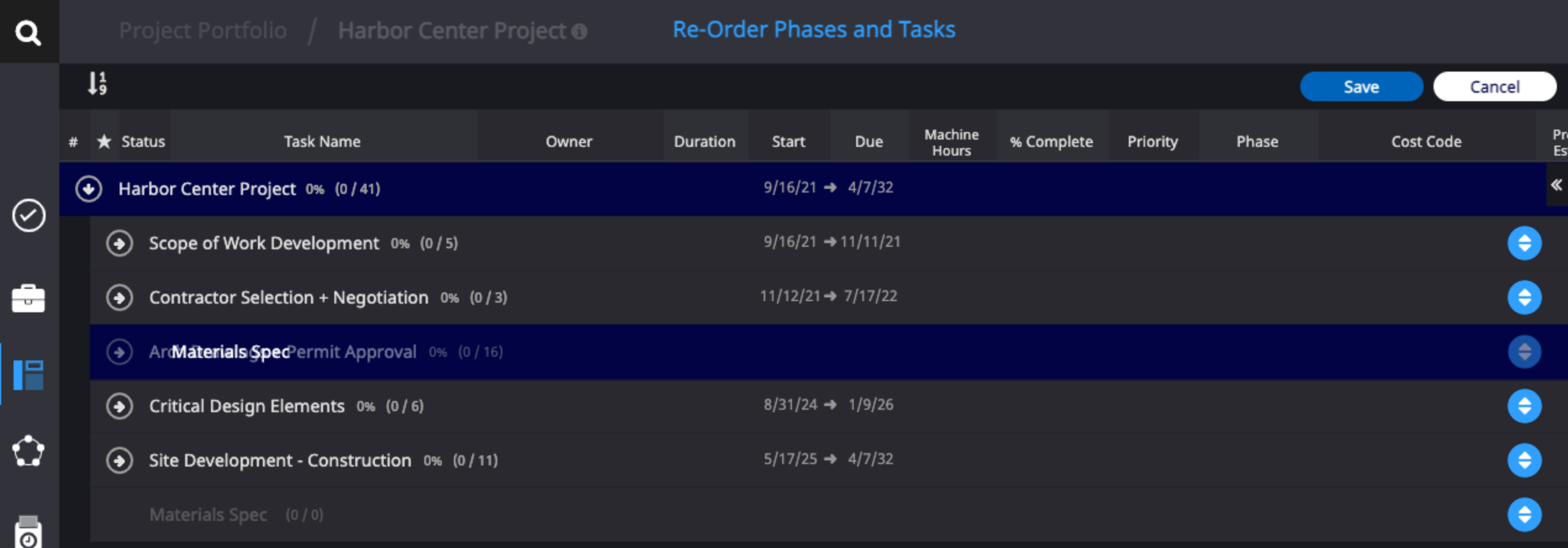Click the search magnifier icon
Image resolution: width=1568 pixels, height=548 pixels.
coord(28,32)
